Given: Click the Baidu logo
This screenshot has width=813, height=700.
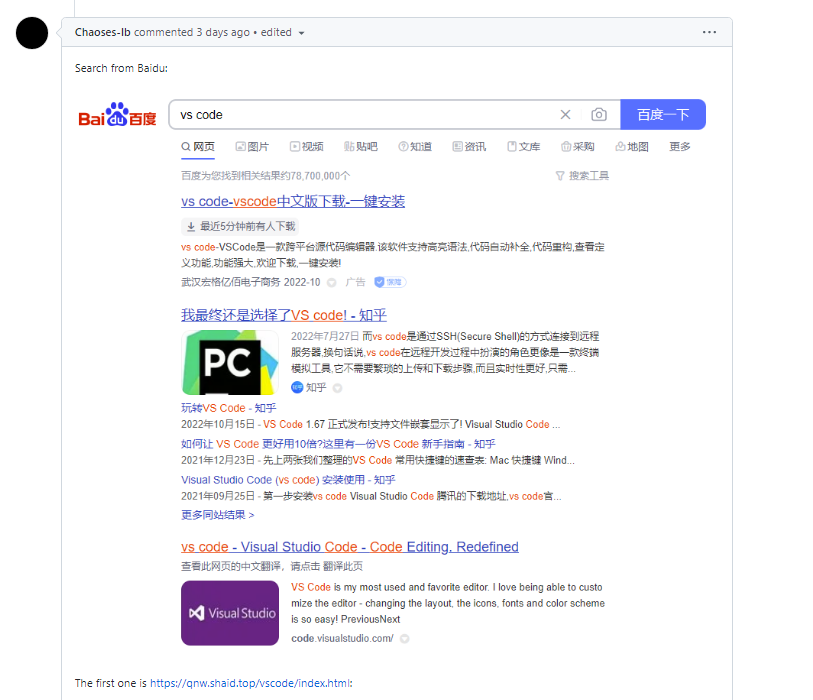Looking at the screenshot, I should click(x=117, y=115).
